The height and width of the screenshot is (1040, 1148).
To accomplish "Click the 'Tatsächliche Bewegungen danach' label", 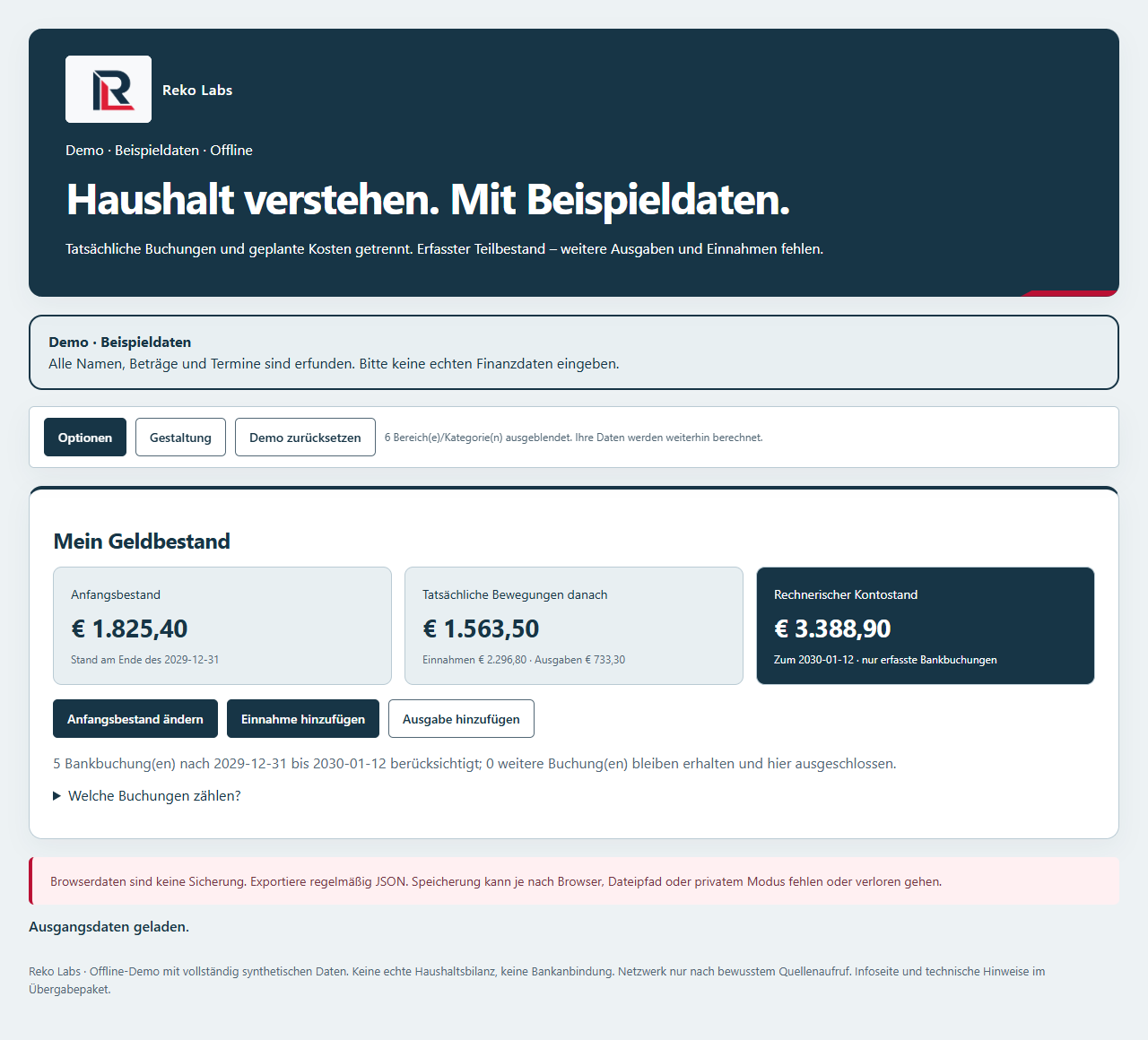I will click(x=515, y=594).
